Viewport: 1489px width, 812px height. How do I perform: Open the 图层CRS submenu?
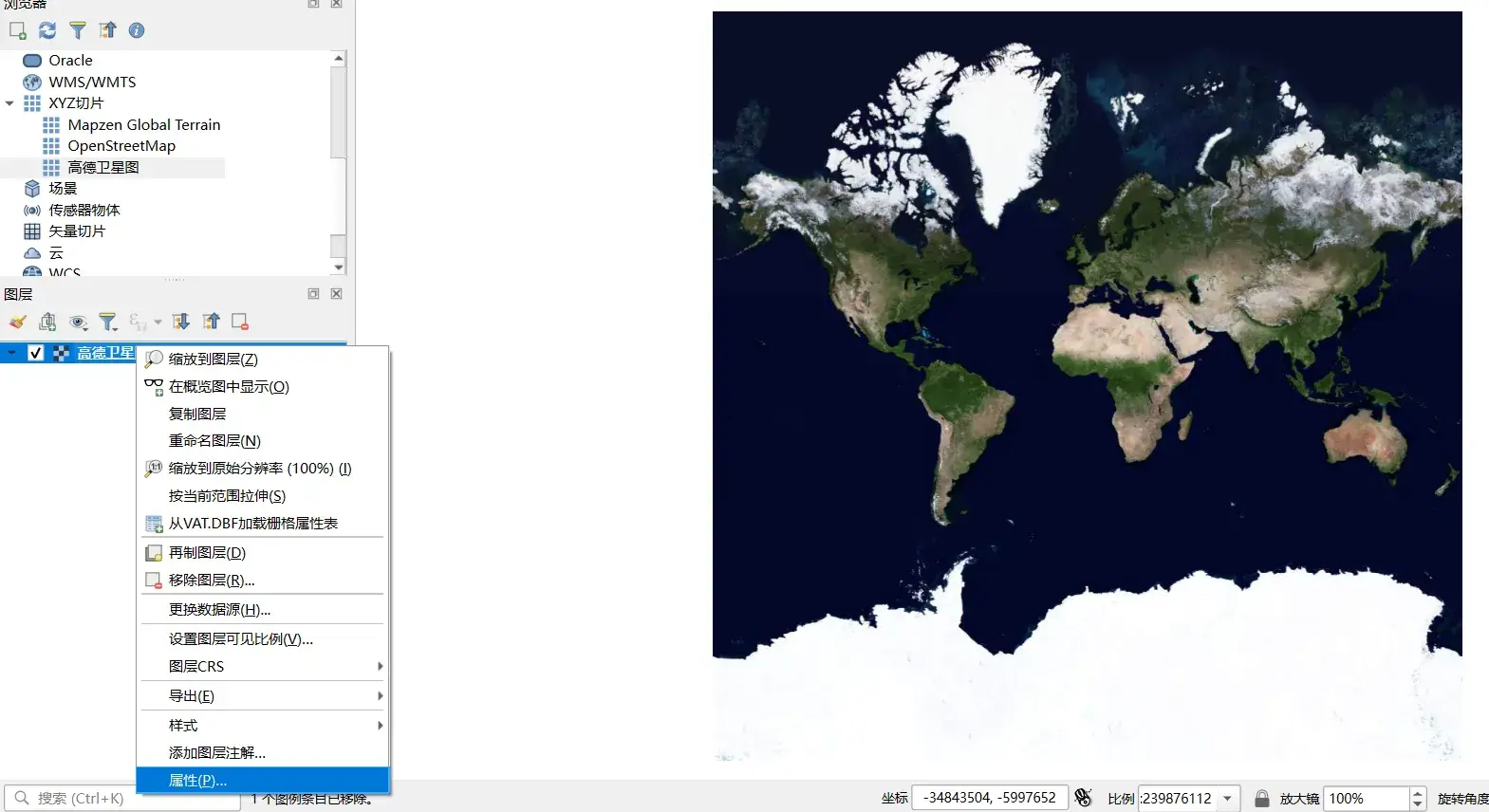[263, 667]
